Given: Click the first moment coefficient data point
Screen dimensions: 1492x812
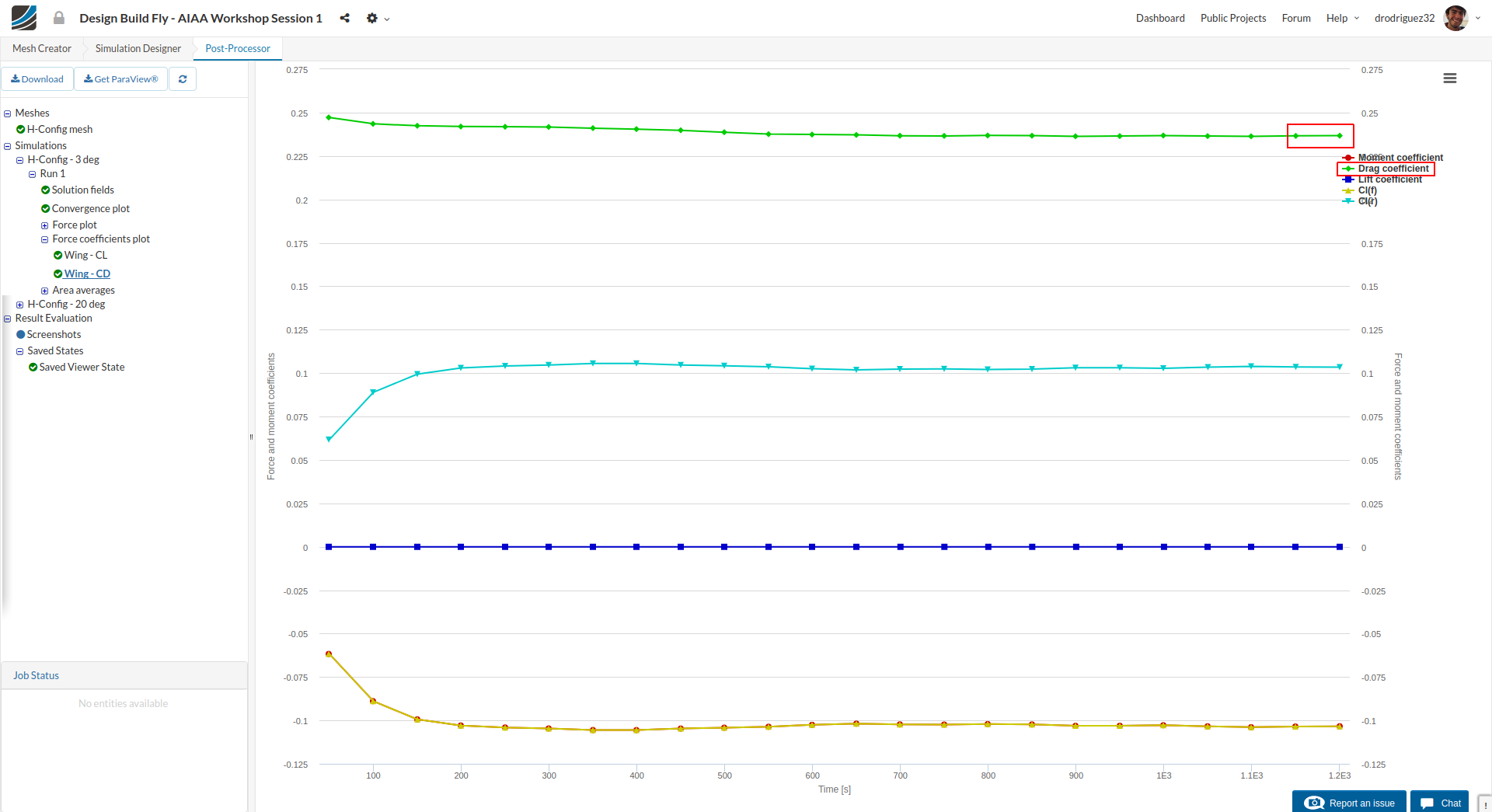Looking at the screenshot, I should (329, 654).
